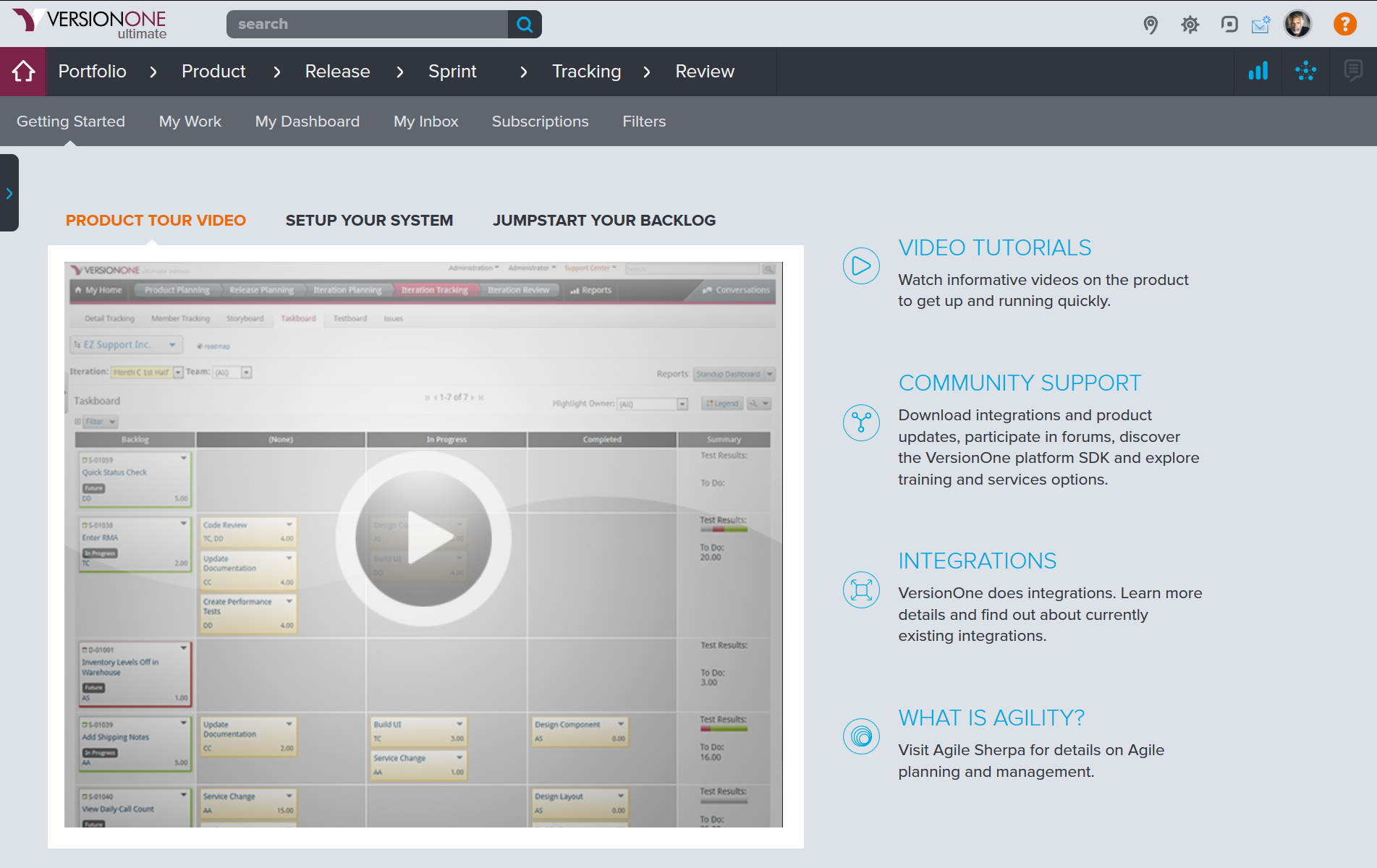
Task: Open the Product menu
Action: point(213,72)
